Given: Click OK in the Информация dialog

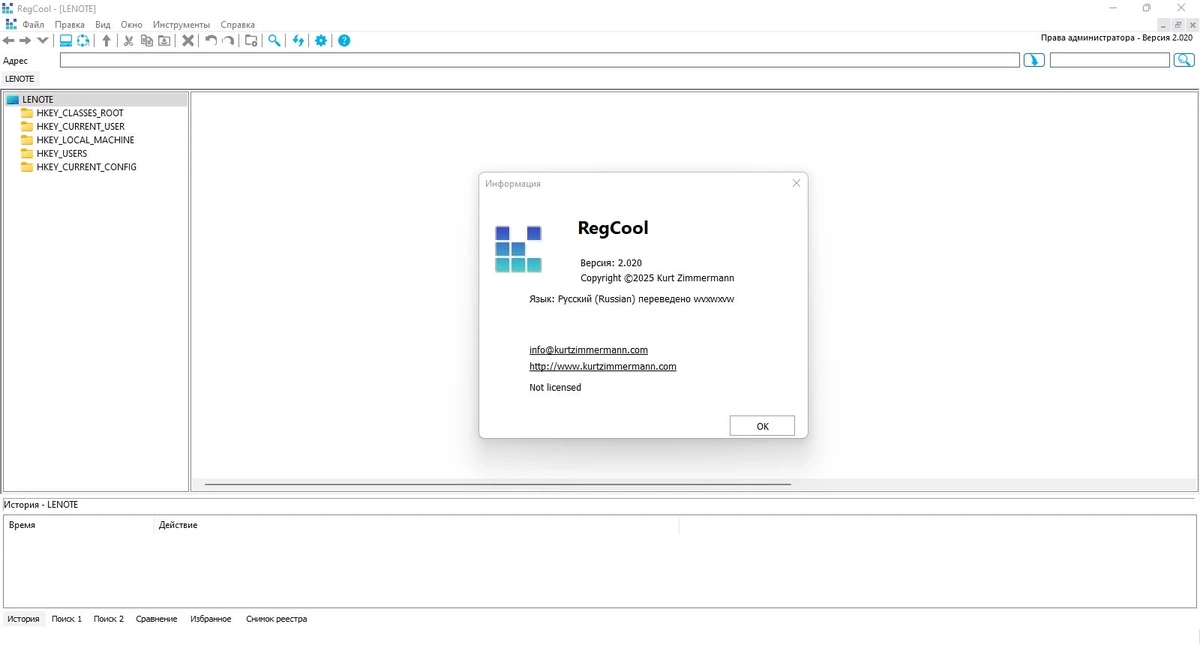Looking at the screenshot, I should [762, 426].
